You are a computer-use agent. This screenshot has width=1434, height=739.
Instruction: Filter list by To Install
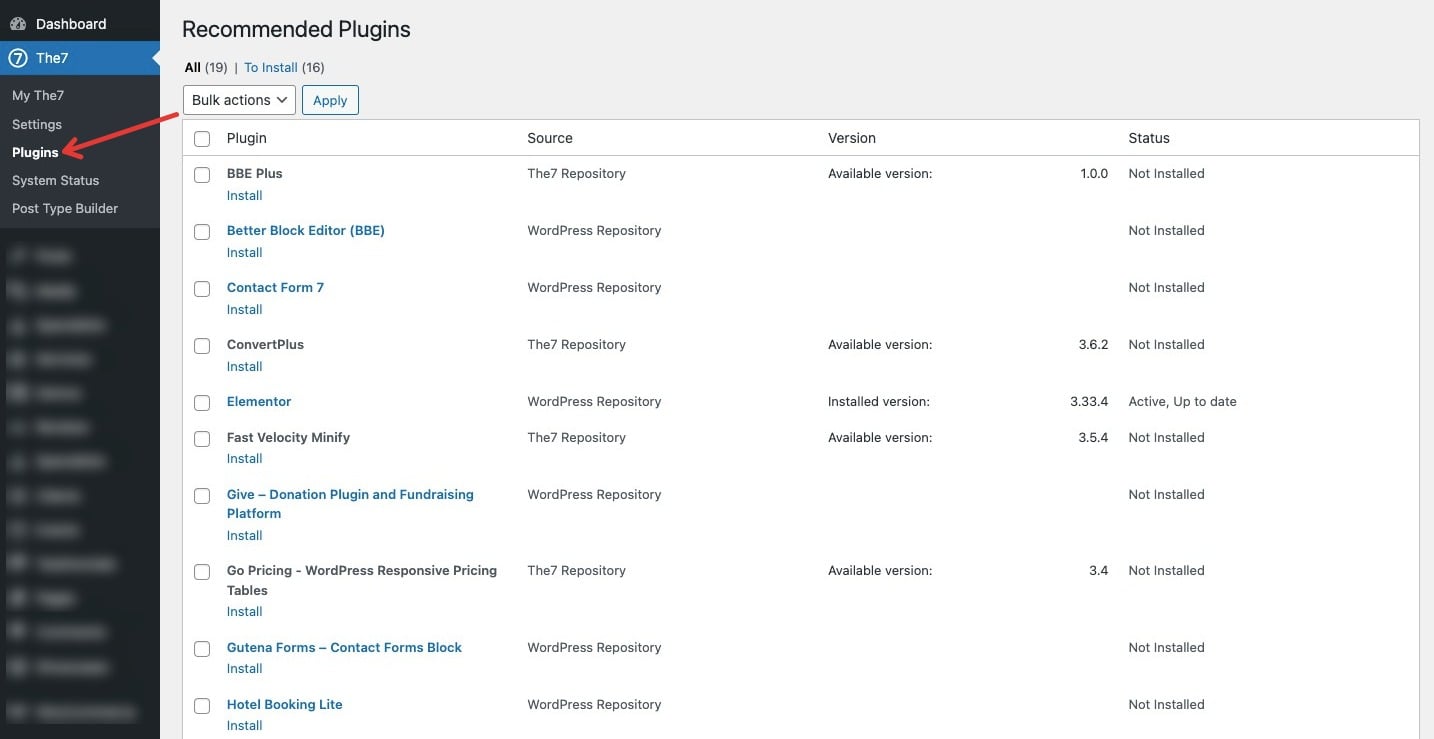coord(271,68)
